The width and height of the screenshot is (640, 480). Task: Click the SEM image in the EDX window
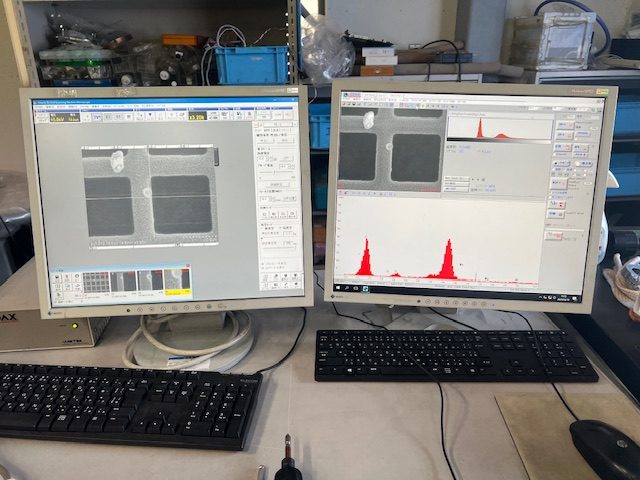(x=391, y=149)
